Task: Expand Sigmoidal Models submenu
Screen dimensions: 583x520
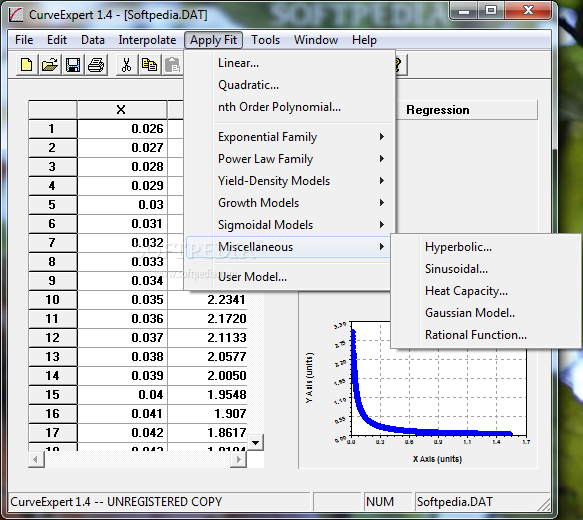Action: (x=289, y=225)
